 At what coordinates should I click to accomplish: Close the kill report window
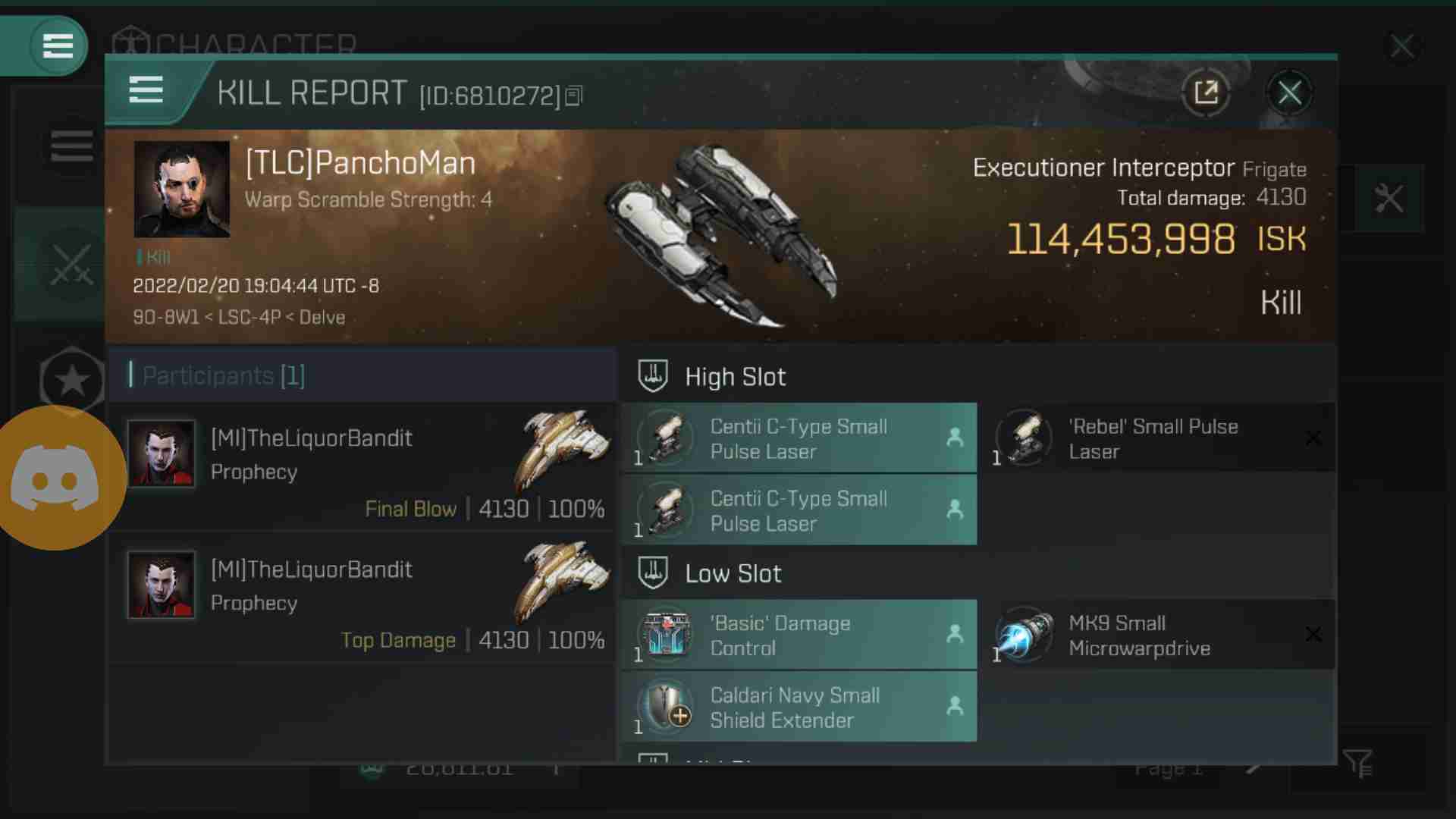point(1289,93)
